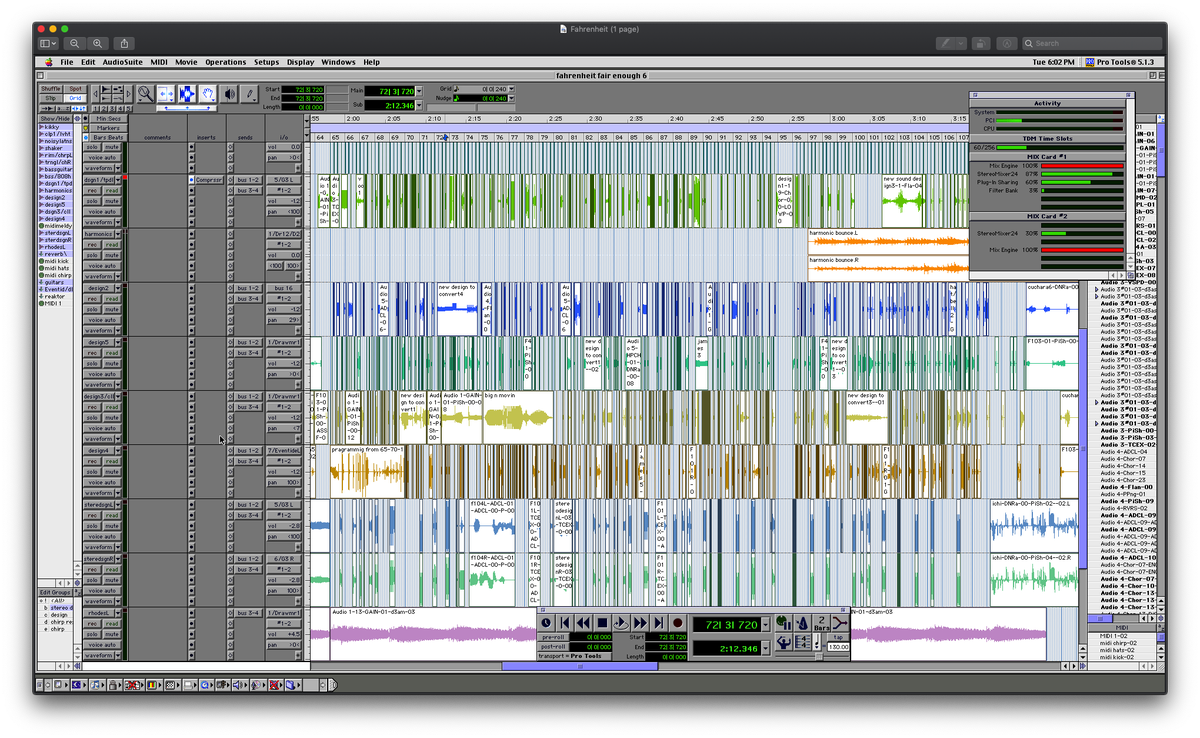
Task: Mute the rhodesL track
Action: [x=112, y=634]
